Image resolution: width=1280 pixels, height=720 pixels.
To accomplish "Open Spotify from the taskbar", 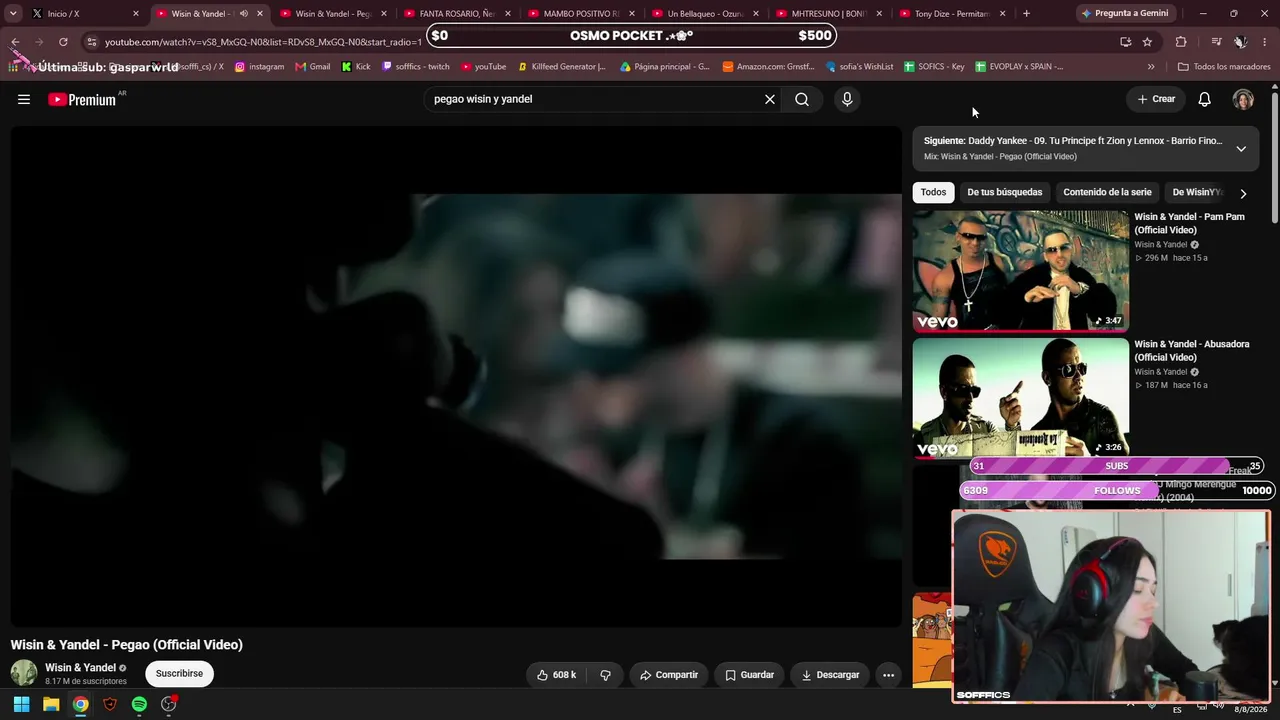I will (139, 704).
